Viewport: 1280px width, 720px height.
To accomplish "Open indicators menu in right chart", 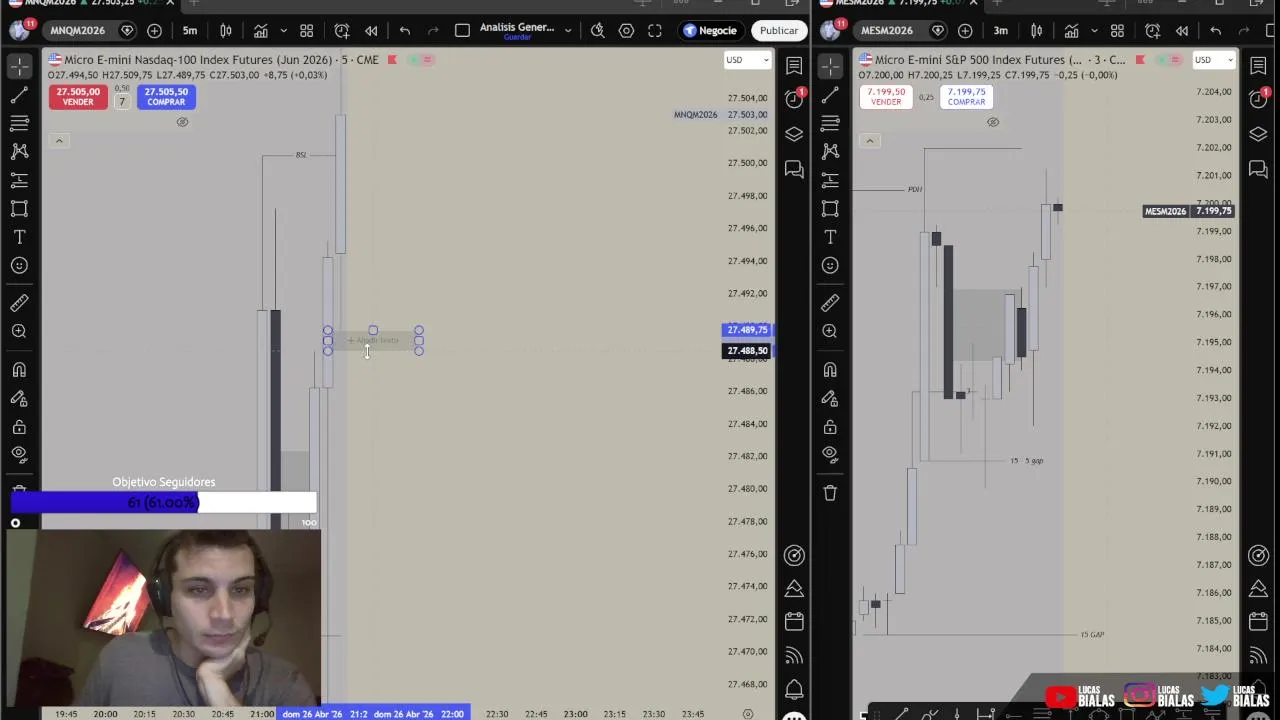I will 1072,31.
